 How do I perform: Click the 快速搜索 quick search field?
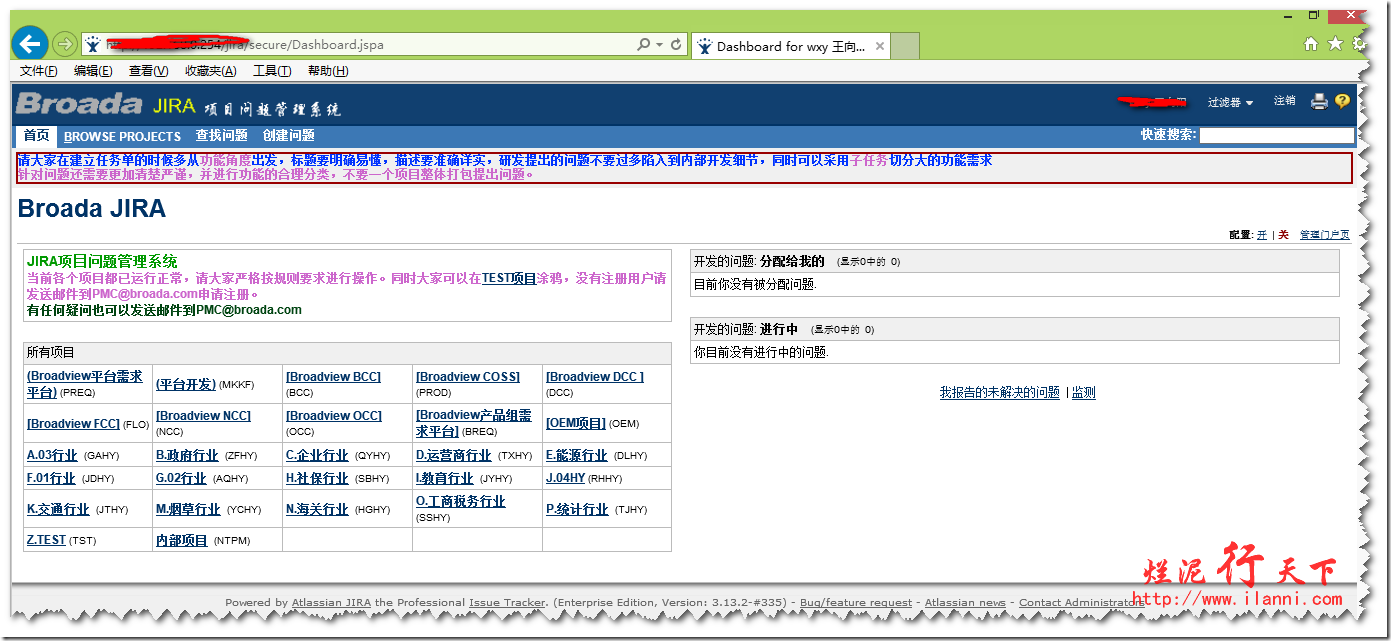click(1276, 135)
